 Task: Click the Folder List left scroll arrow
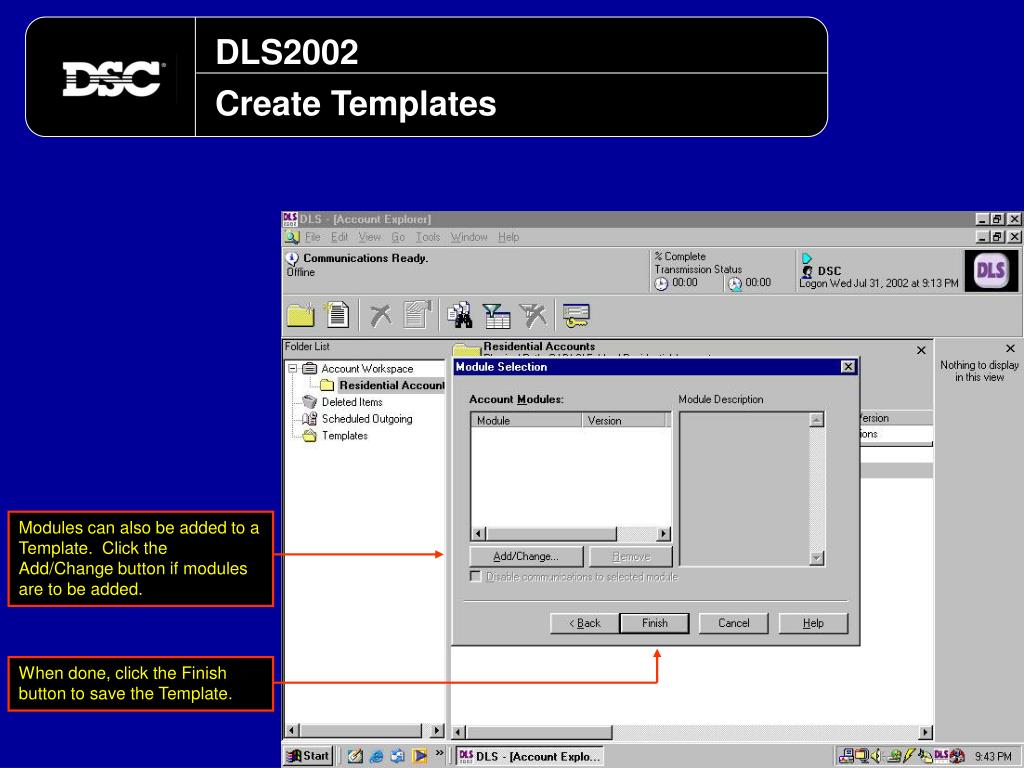[x=293, y=731]
